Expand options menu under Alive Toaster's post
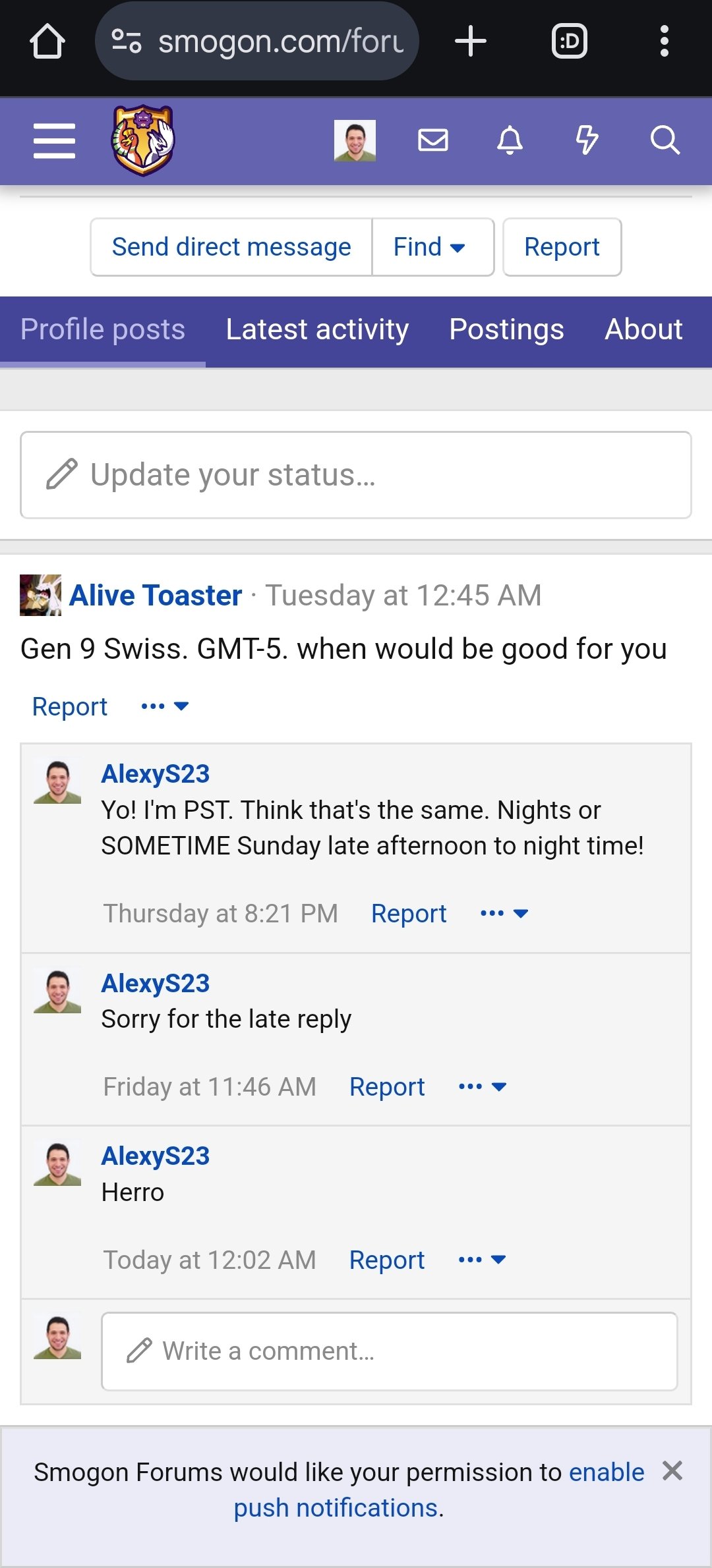712x1568 pixels. (x=165, y=706)
